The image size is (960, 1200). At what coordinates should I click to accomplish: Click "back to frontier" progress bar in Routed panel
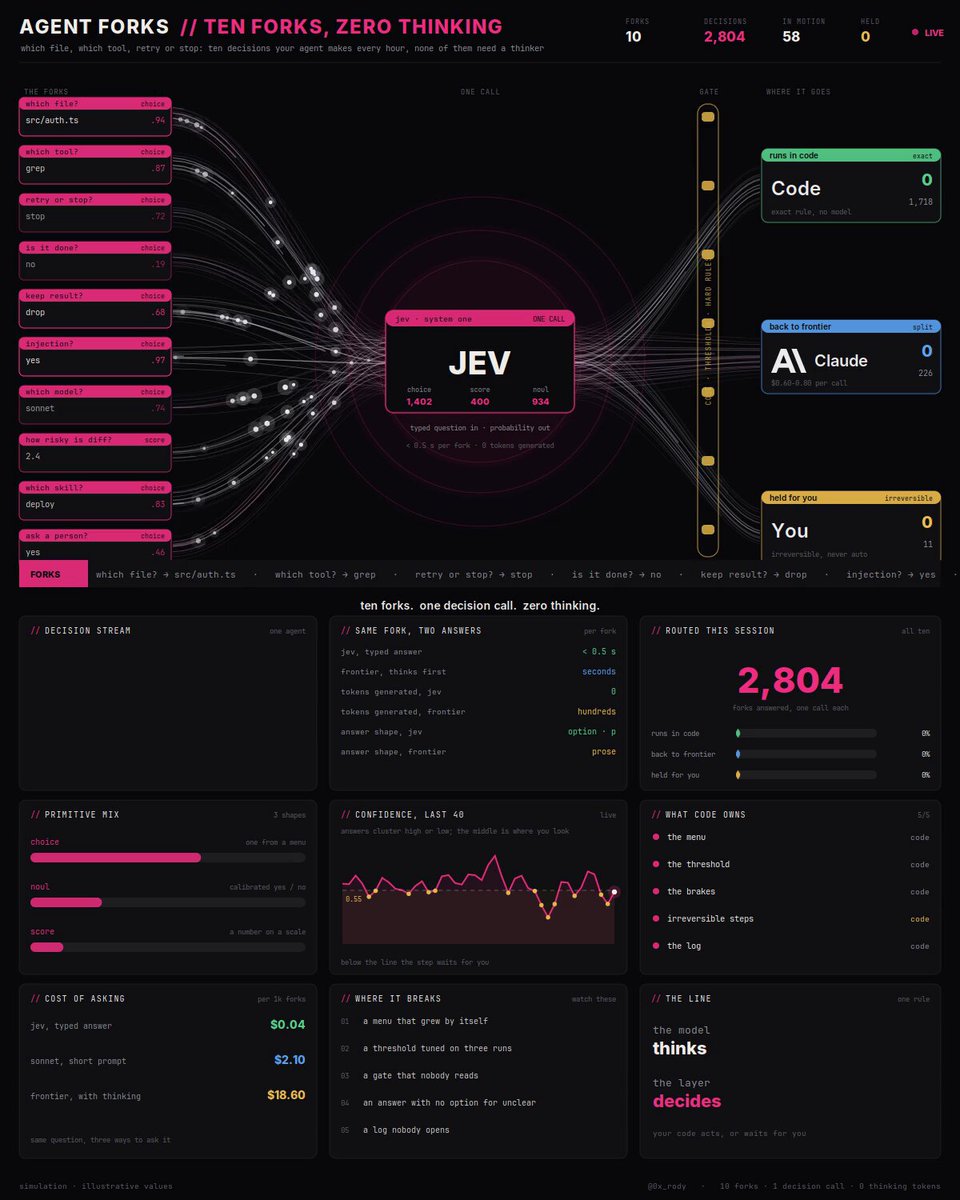806,754
